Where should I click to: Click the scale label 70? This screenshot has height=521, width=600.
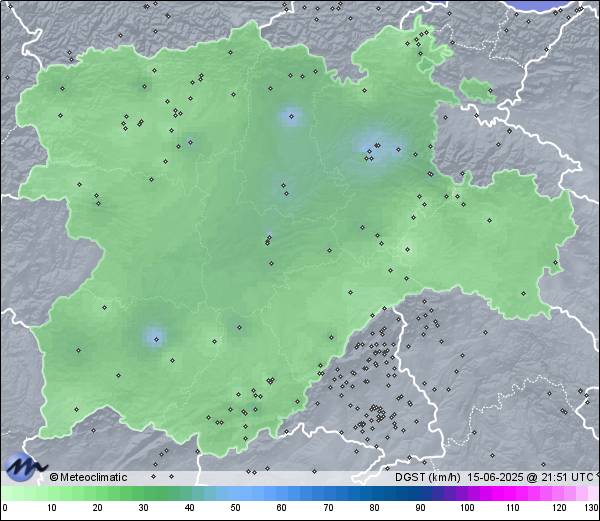[x=328, y=508]
